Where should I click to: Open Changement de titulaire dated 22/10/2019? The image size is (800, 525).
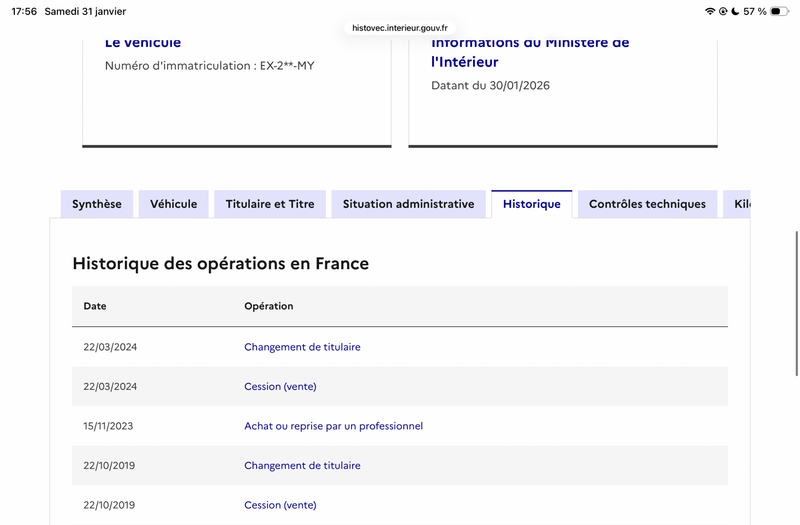[x=302, y=465]
